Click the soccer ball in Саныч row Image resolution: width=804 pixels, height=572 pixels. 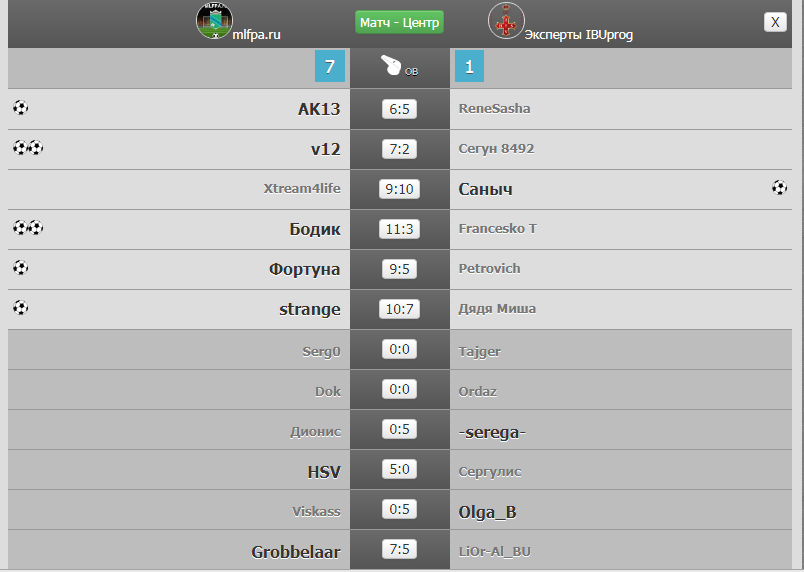tap(779, 188)
